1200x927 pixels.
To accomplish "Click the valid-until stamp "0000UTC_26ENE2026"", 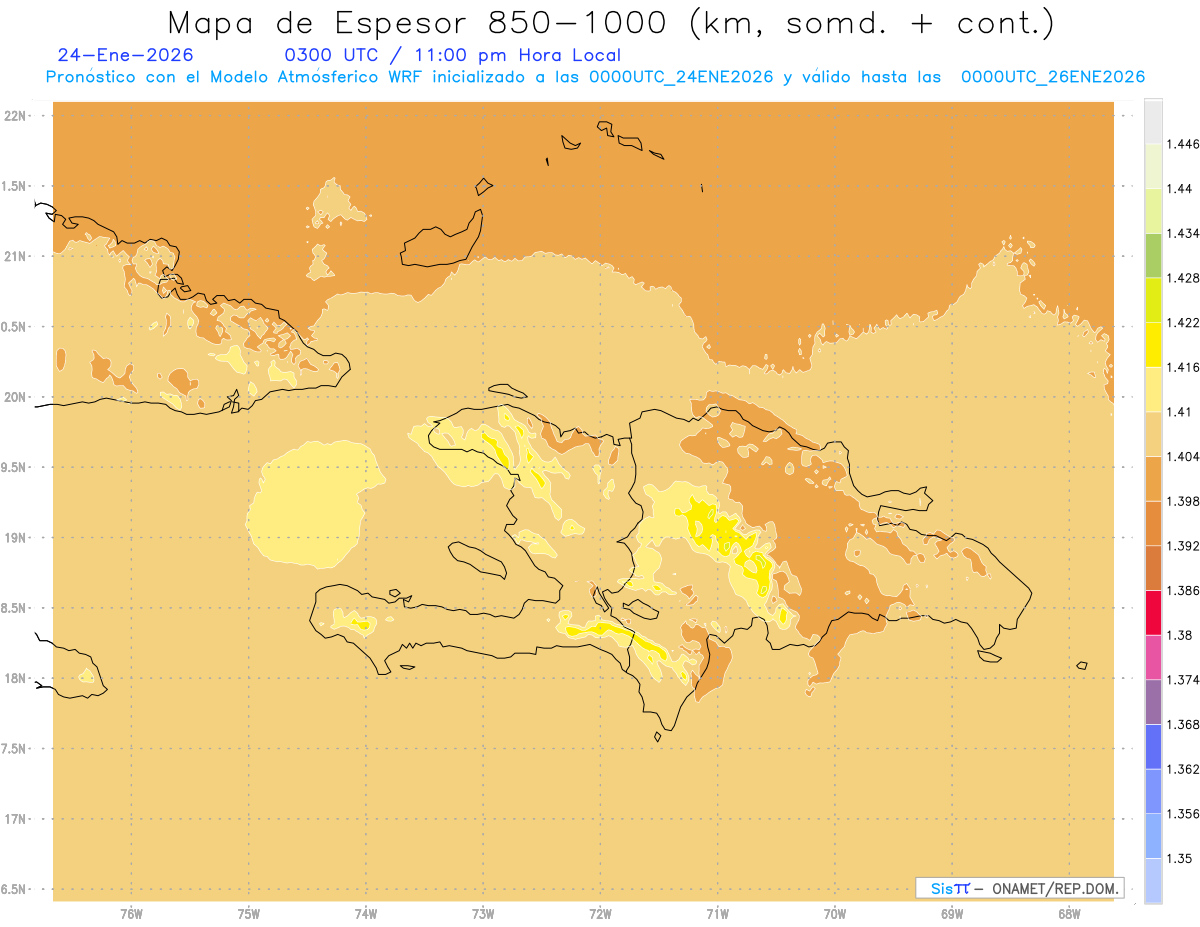I will 1053,77.
